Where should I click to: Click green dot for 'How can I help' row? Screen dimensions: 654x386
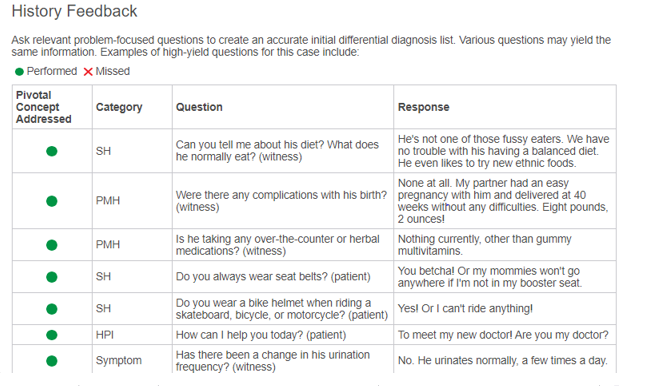(52, 335)
